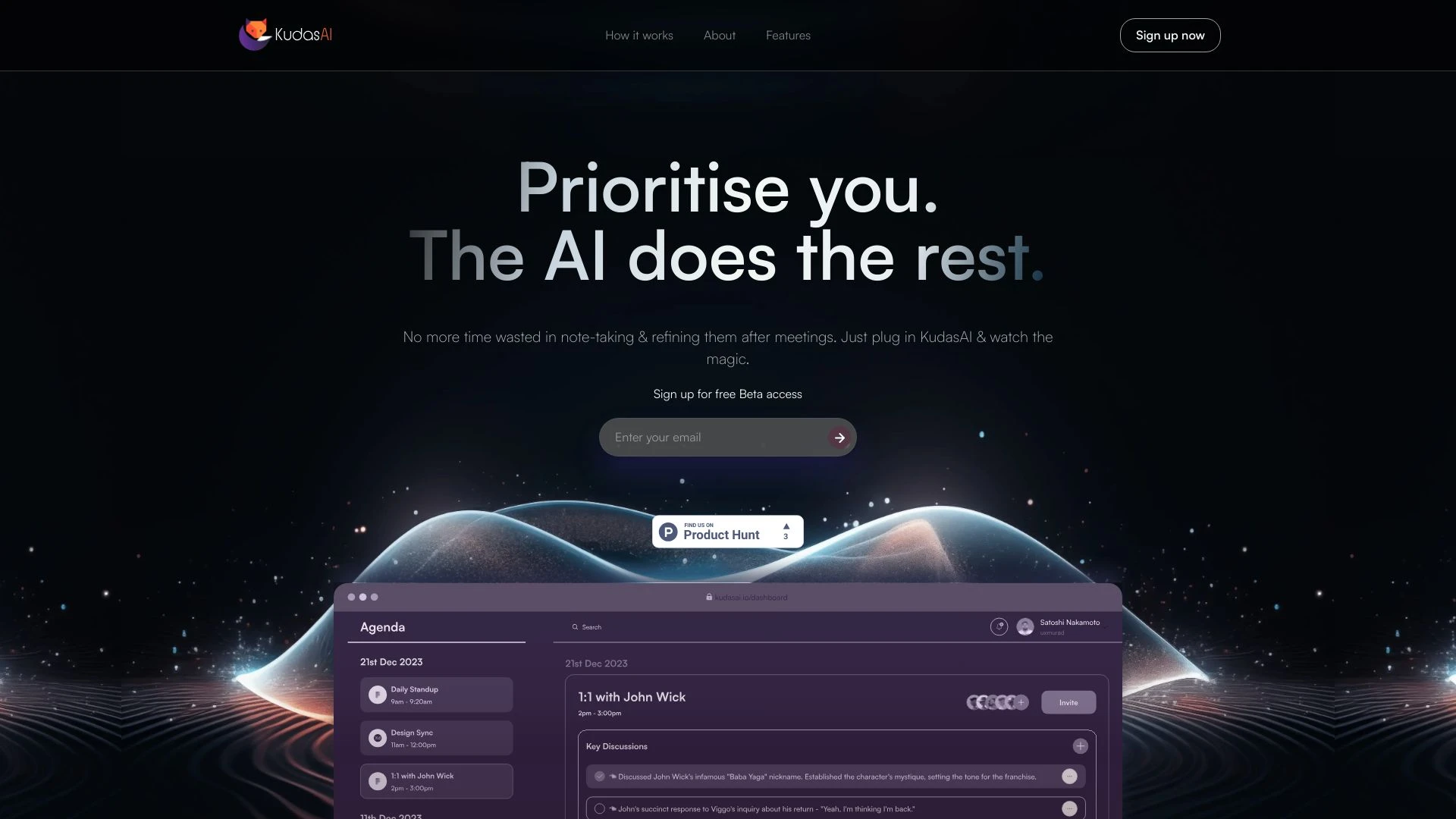Open the Features navigation menu item
This screenshot has width=1456, height=819.
[x=788, y=35]
